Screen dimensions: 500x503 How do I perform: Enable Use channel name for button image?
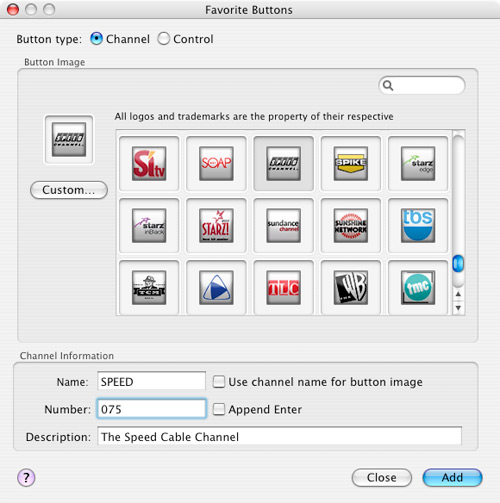219,382
